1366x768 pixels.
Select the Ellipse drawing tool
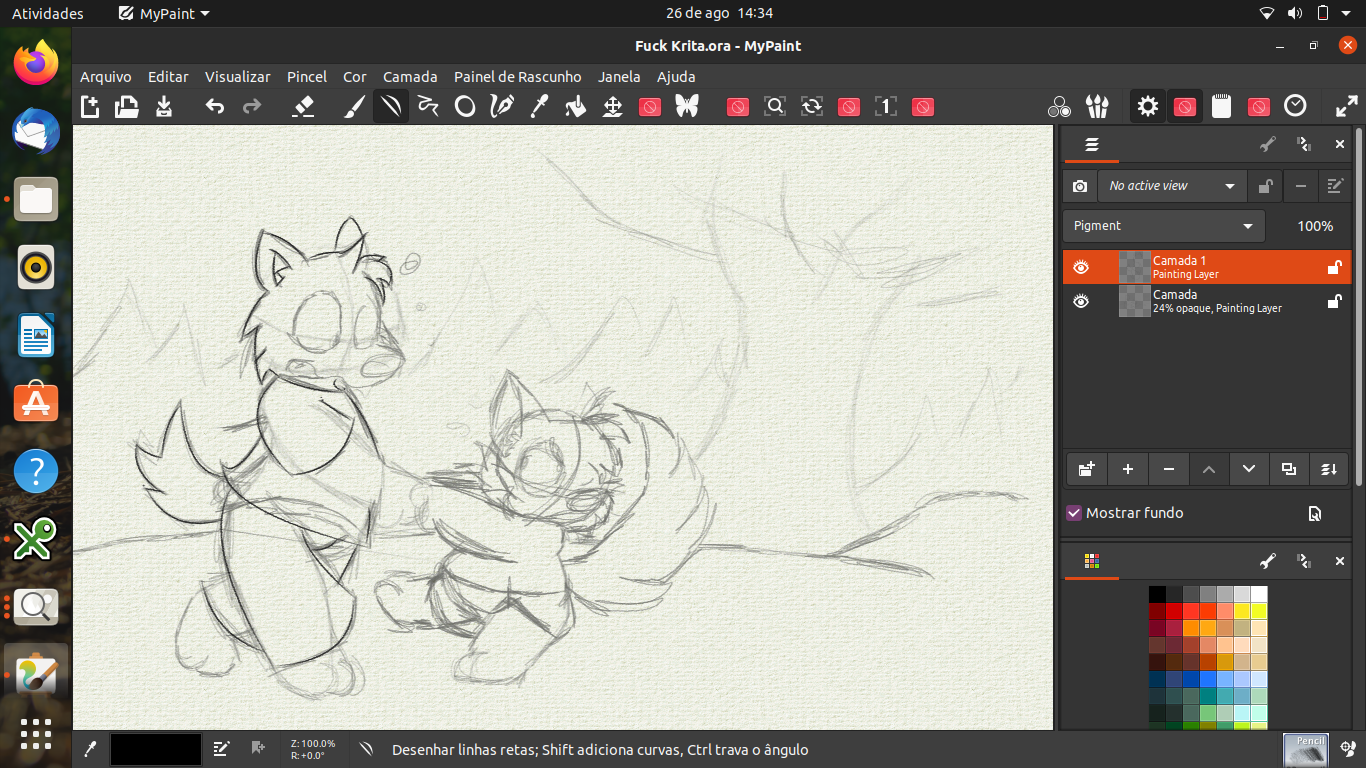(x=465, y=106)
